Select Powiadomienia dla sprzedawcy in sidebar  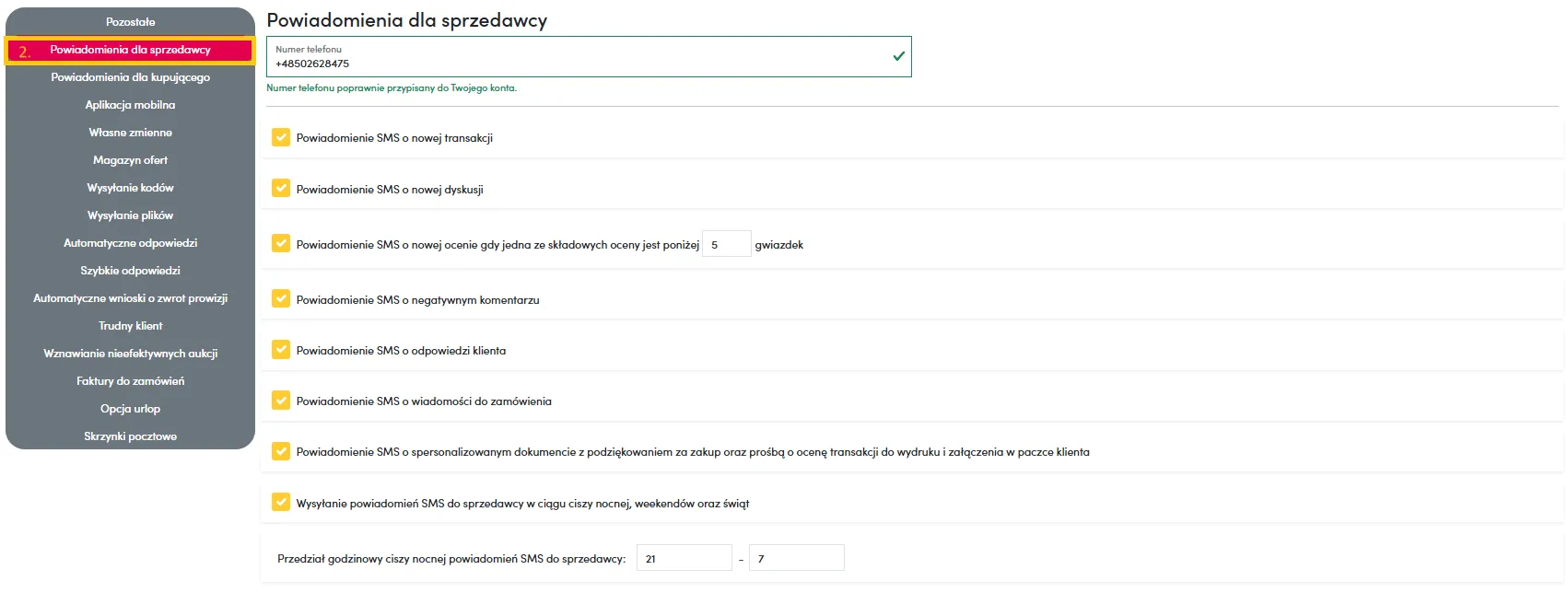(x=130, y=50)
